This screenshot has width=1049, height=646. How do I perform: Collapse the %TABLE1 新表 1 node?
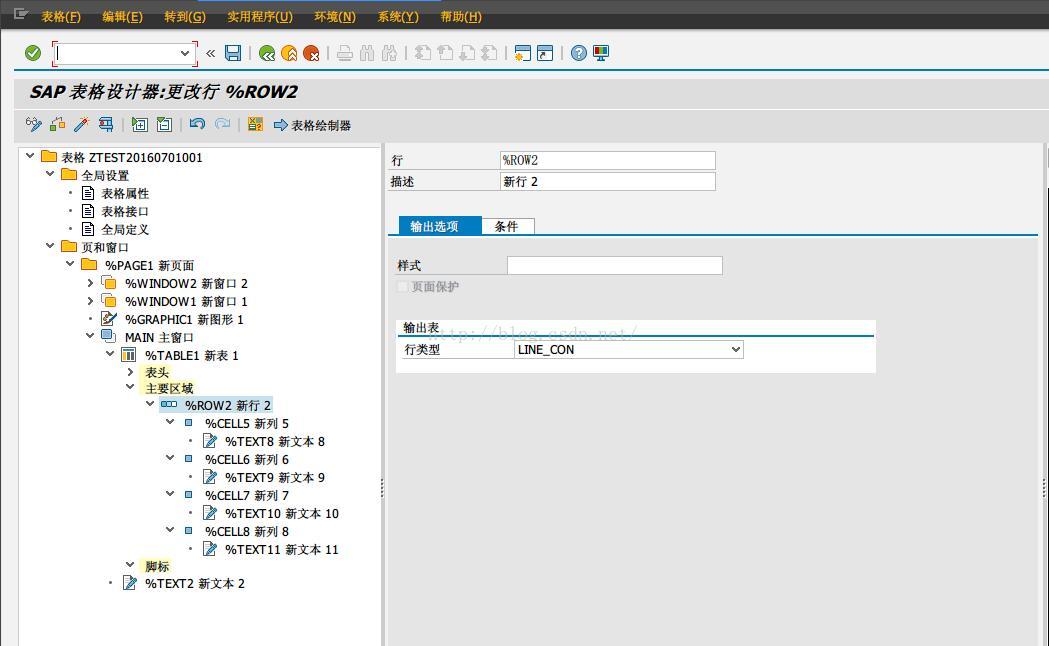(110, 354)
